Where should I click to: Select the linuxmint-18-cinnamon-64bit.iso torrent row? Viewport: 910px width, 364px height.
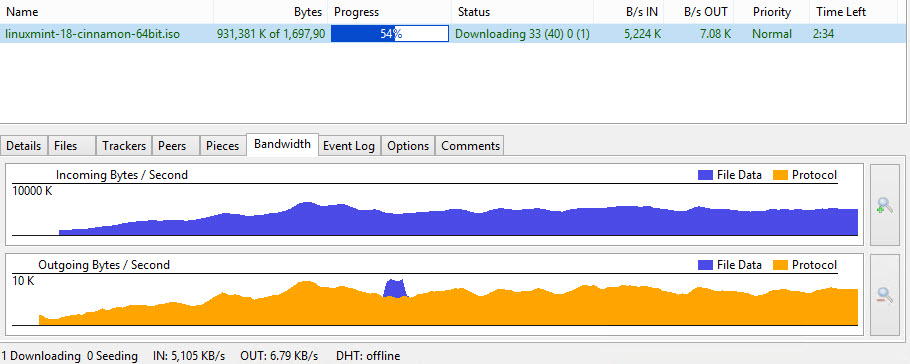[x=453, y=34]
